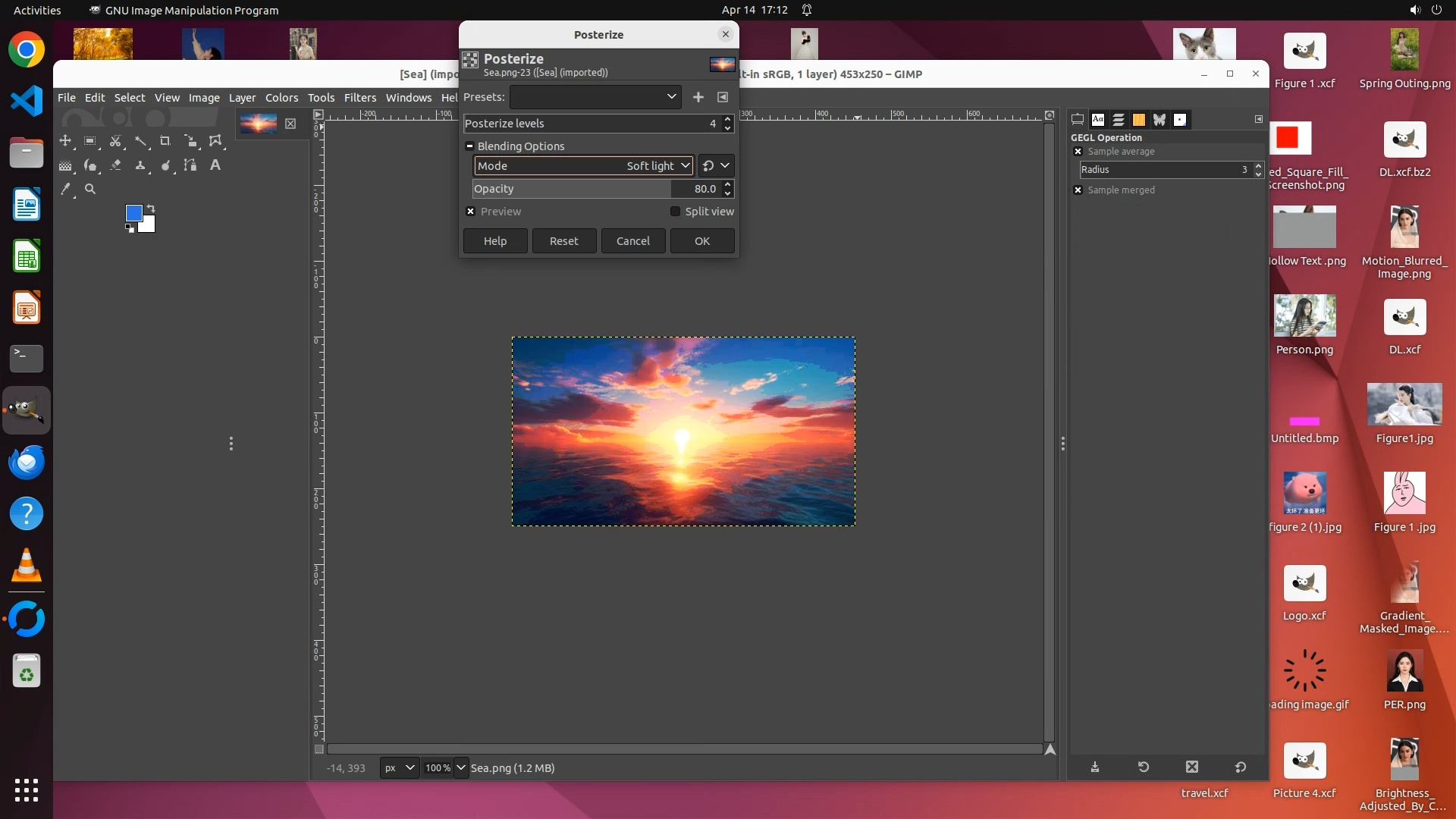Select the Color Picker eyedropper tool
1456x819 pixels.
[66, 189]
